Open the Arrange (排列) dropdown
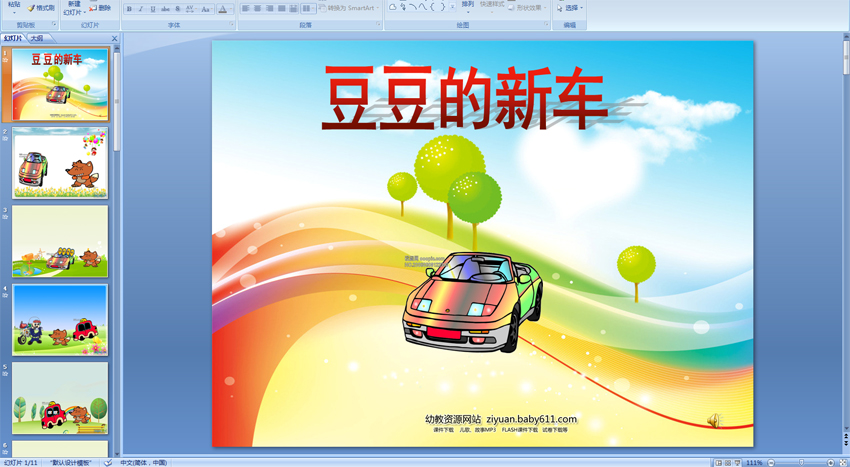 (468, 7)
